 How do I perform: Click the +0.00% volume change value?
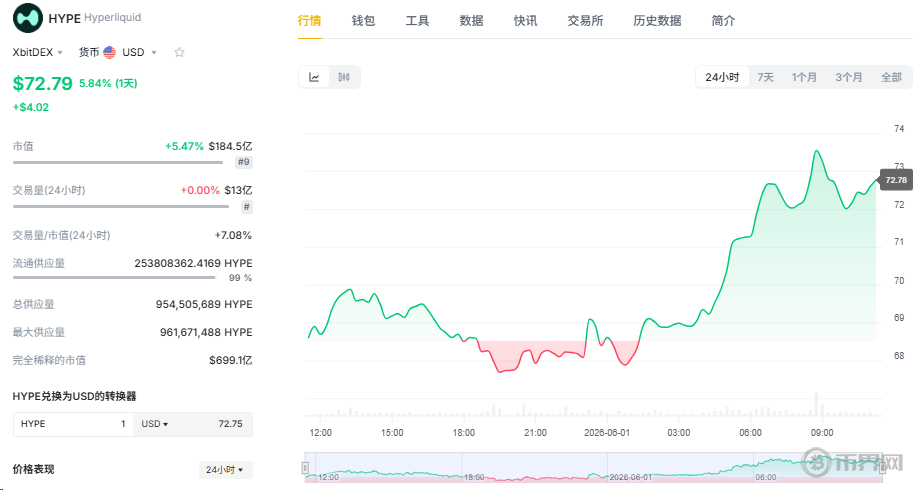(200, 191)
